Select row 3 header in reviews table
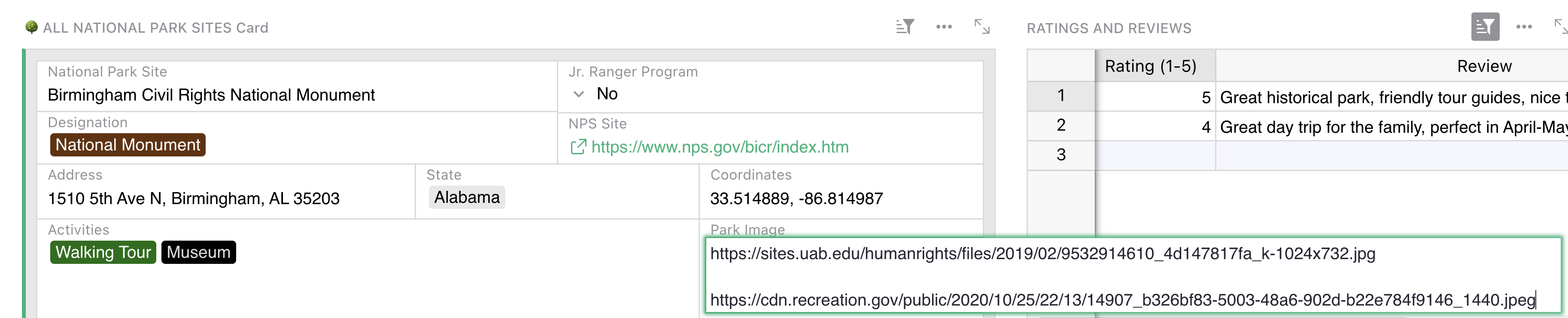The width and height of the screenshot is (1568, 318). pos(1061,155)
